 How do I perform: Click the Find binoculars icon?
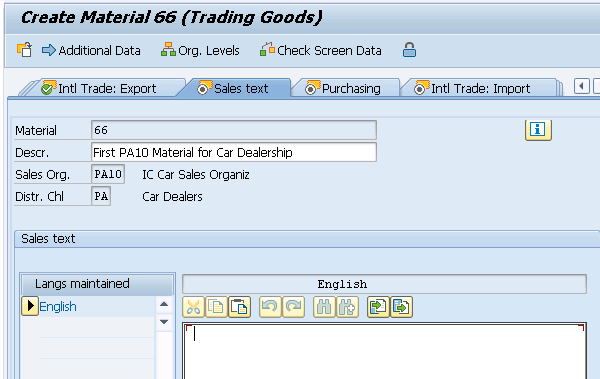tap(324, 307)
